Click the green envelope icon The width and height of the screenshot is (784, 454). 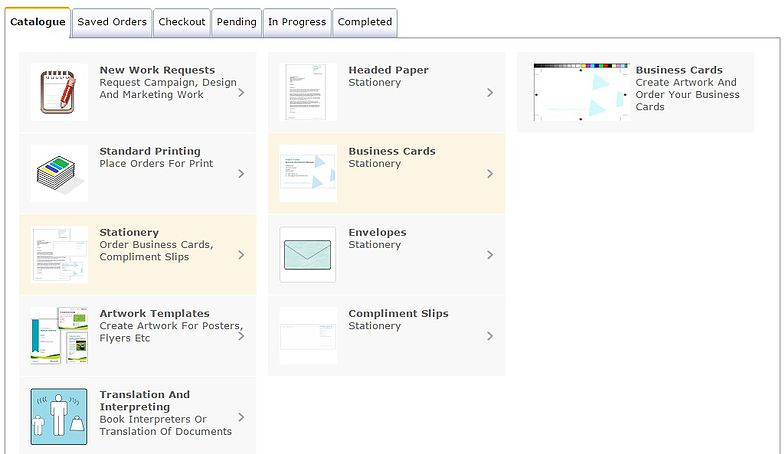coord(308,254)
